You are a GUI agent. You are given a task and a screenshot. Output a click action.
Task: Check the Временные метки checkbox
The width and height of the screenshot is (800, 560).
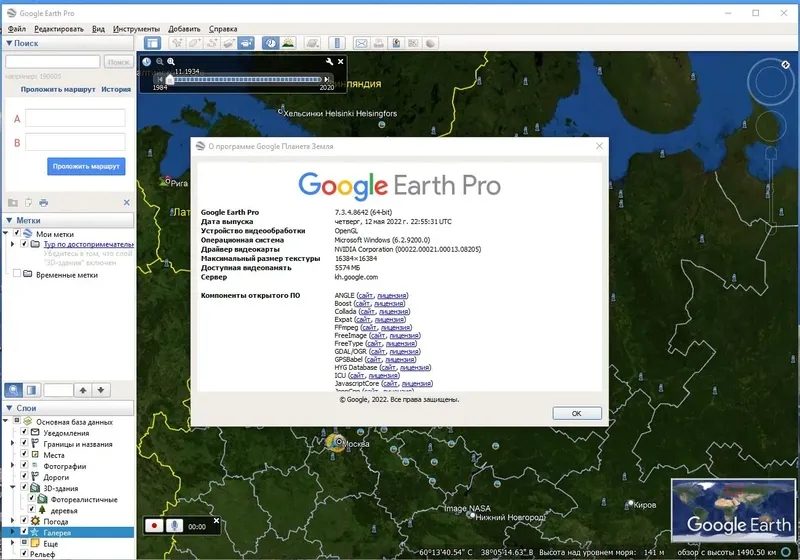tap(17, 274)
